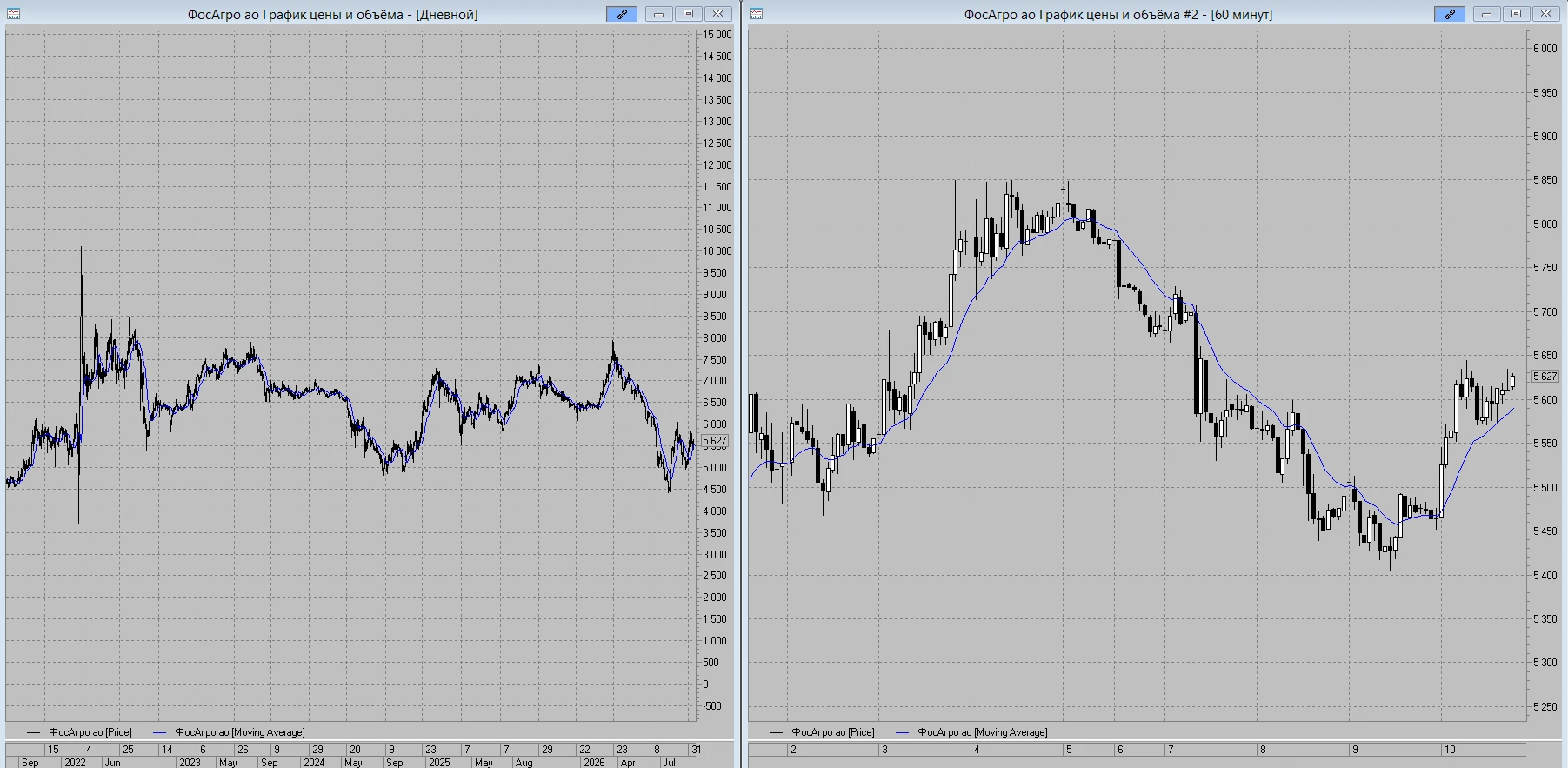Select 'ФосАгро ао [Moving Average]' legend label in the Дневной chart
Screen dimensions: 1568x768
pyautogui.click(x=240, y=732)
